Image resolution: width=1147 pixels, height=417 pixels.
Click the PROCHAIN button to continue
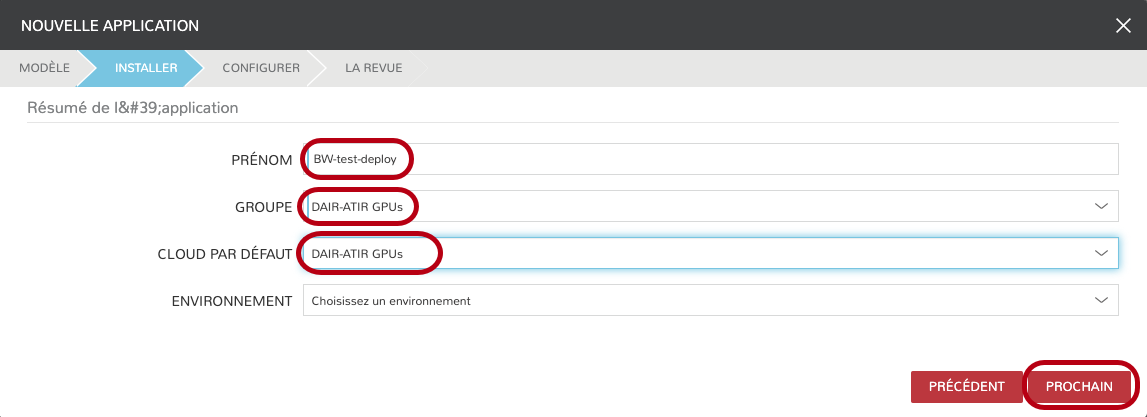coord(1079,386)
